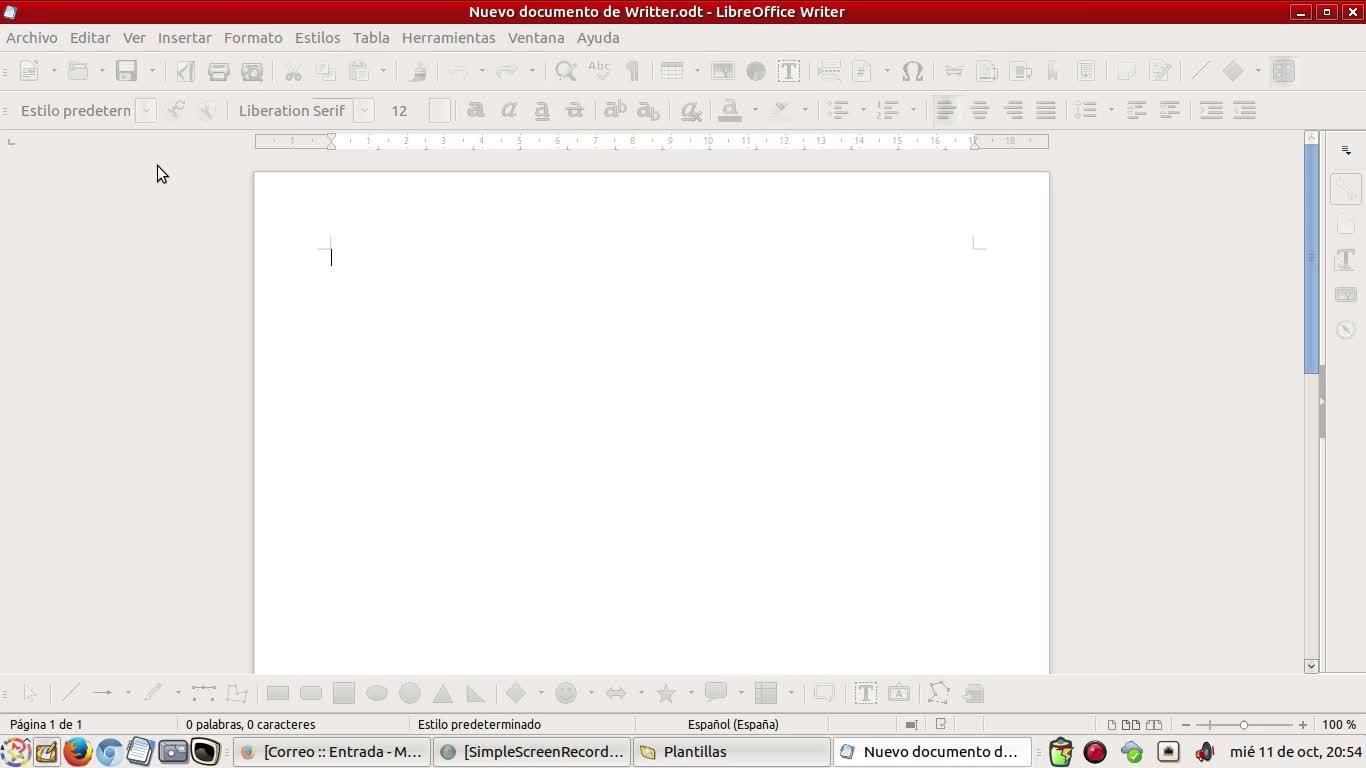Toggle Italic formatting
This screenshot has height=768, width=1366.
[508, 110]
